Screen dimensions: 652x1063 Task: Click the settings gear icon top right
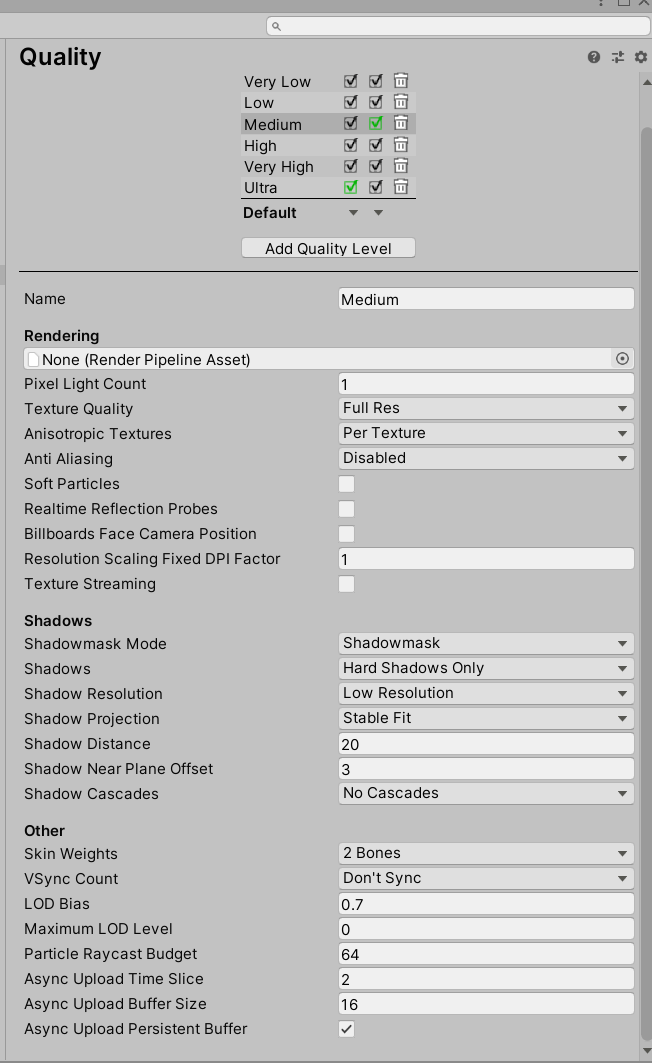[639, 57]
